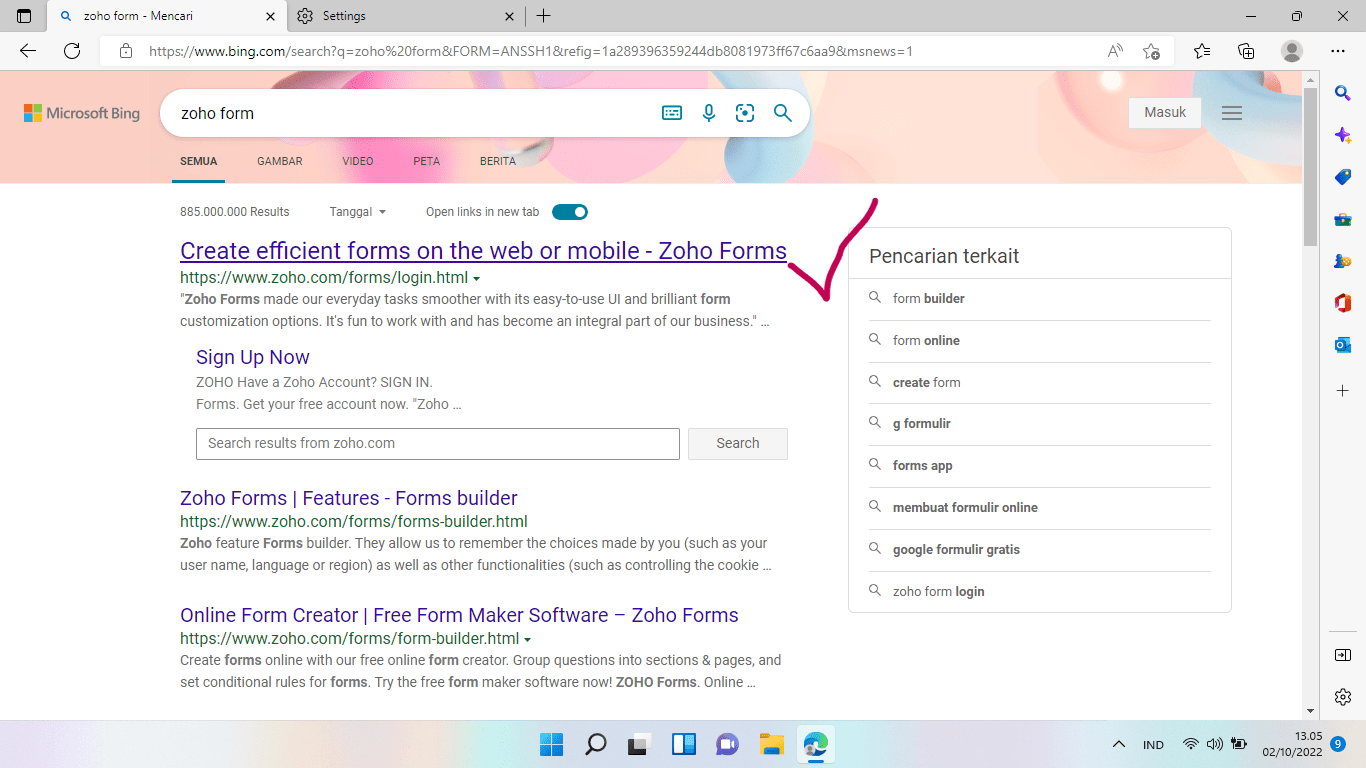The width and height of the screenshot is (1366, 768).
Task: Reload the page with the Refresh icon
Action: tap(72, 51)
